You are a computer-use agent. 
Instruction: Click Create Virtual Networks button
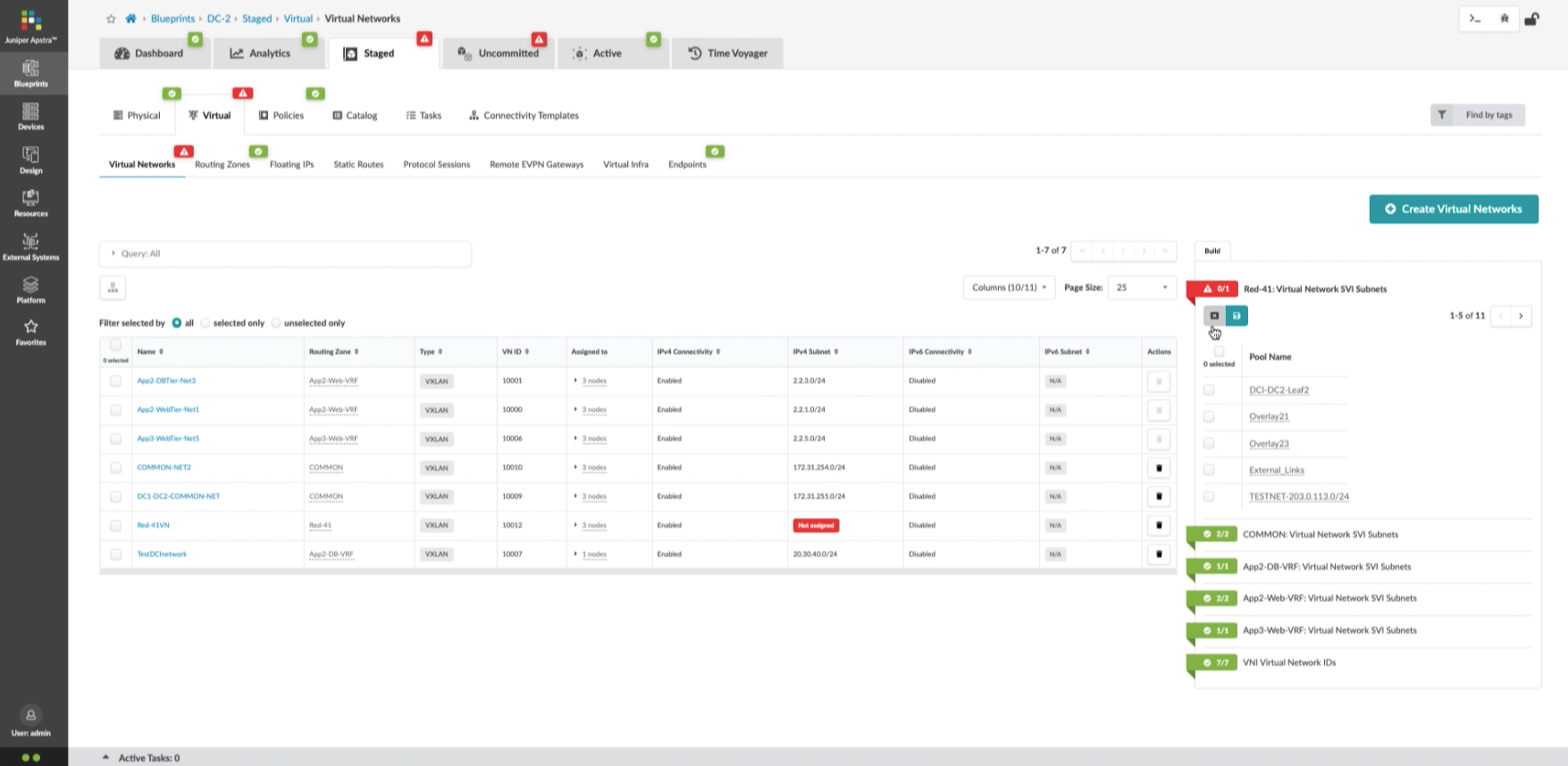(1454, 209)
